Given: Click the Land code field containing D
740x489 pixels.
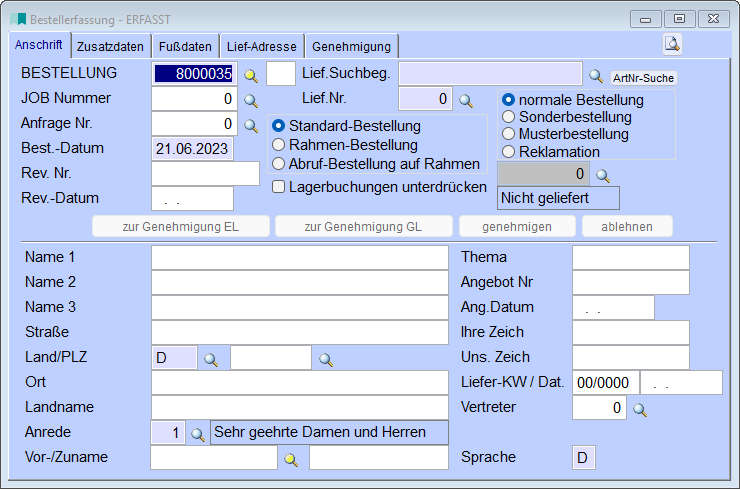Looking at the screenshot, I should (174, 358).
